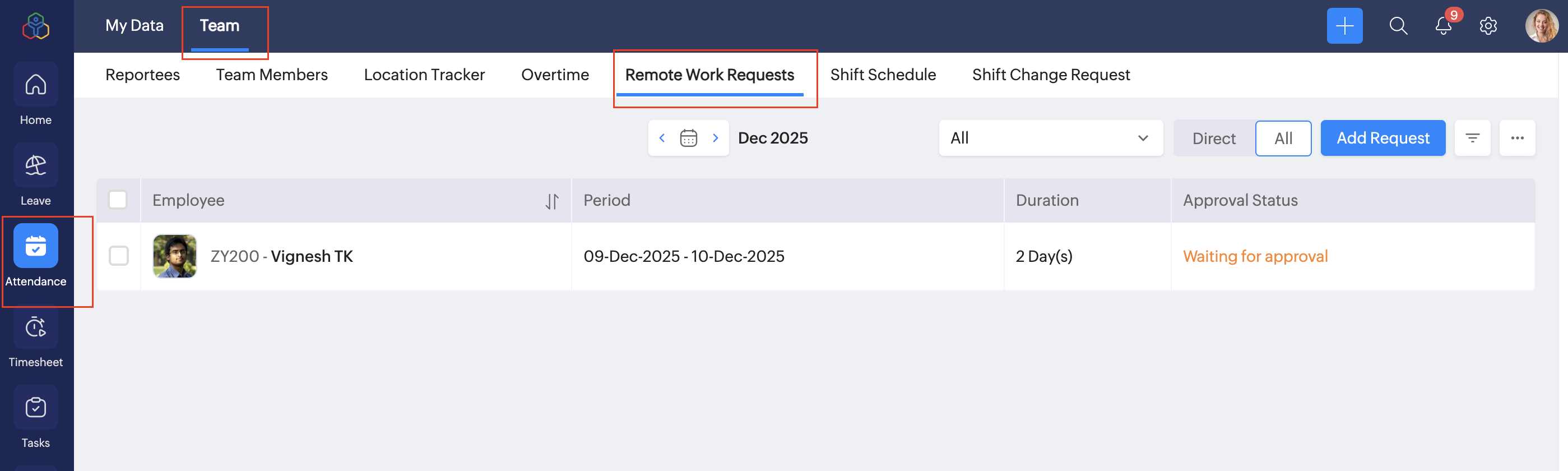Open the Shift Schedule tab
The height and width of the screenshot is (471, 1568).
[883, 75]
